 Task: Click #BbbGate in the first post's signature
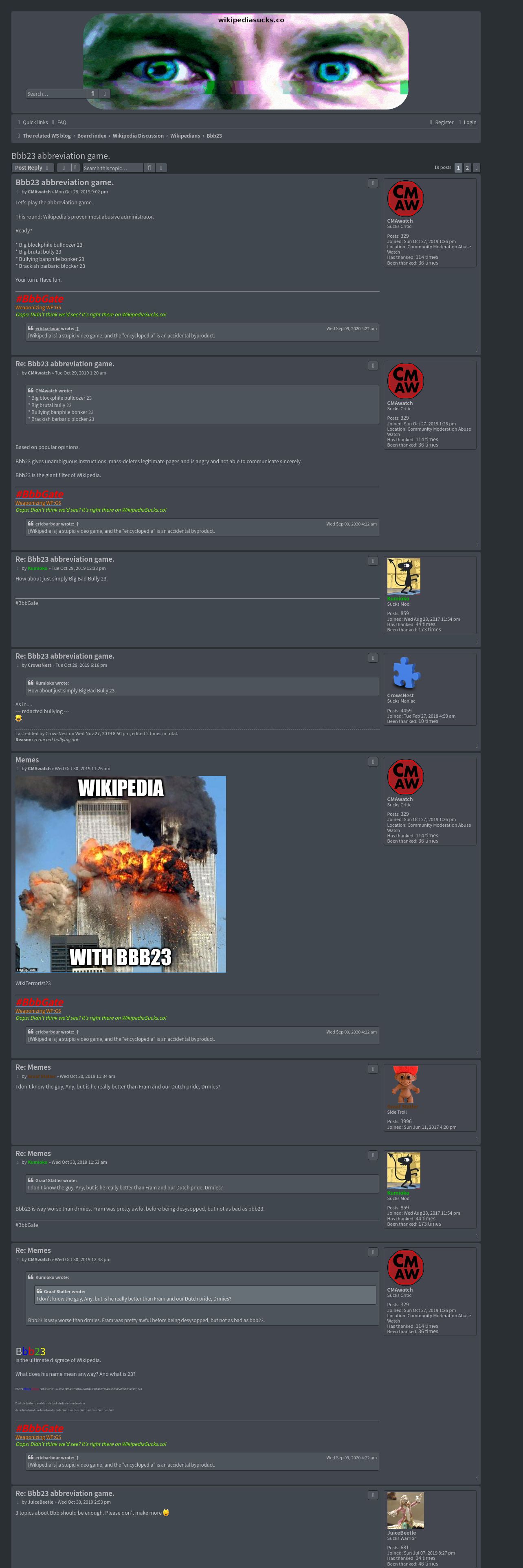coord(40,298)
